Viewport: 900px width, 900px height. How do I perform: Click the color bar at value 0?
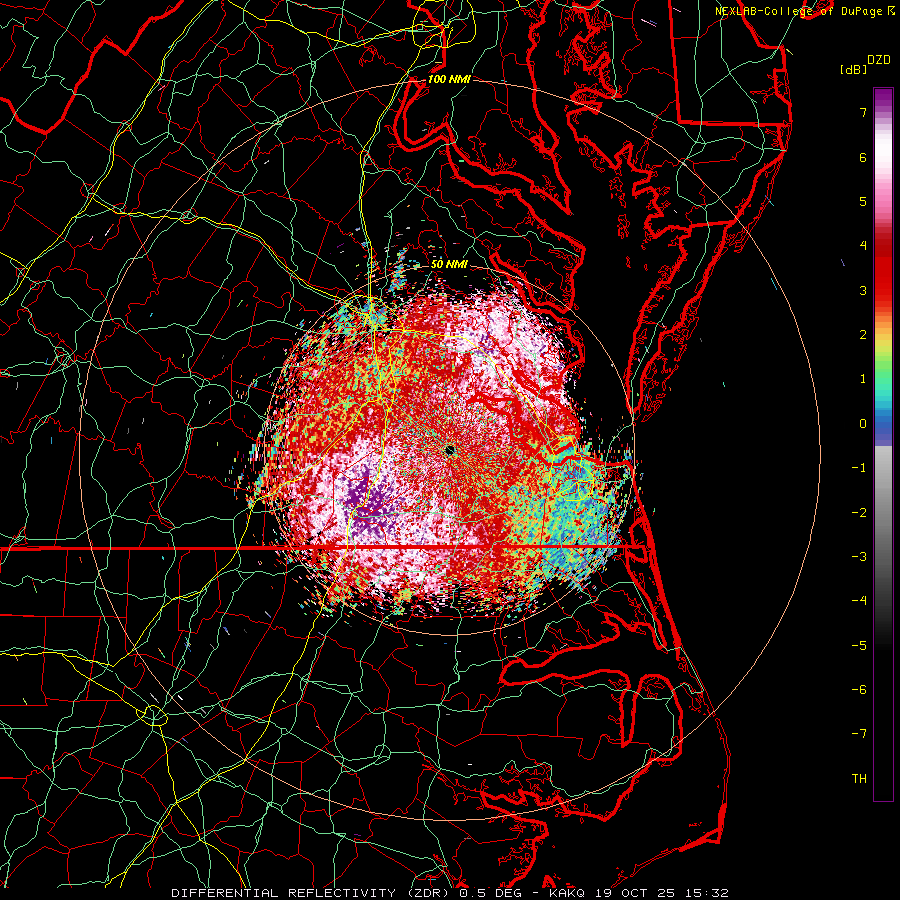click(883, 424)
